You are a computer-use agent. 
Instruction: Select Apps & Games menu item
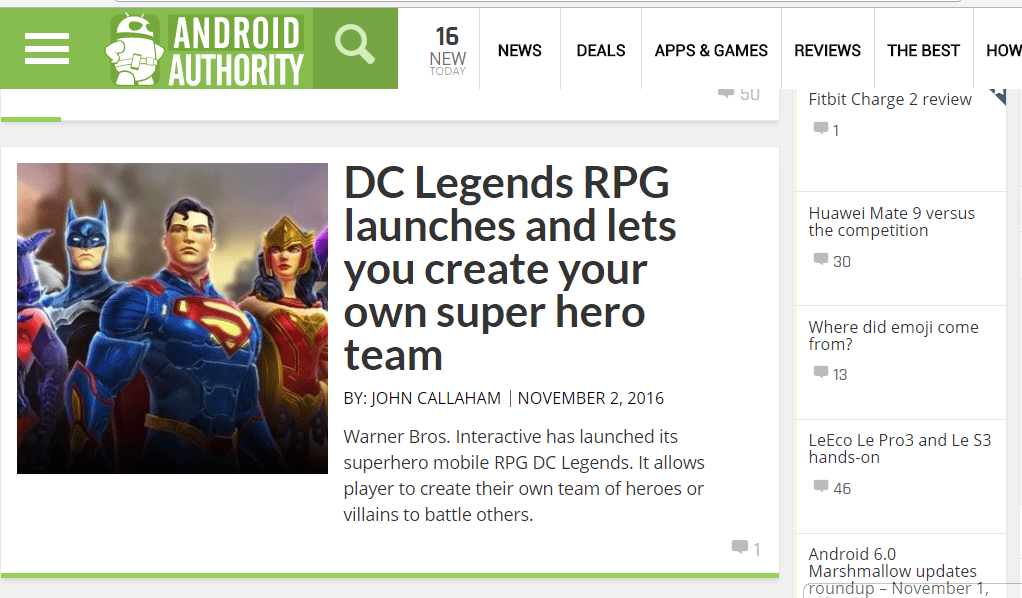click(x=711, y=50)
